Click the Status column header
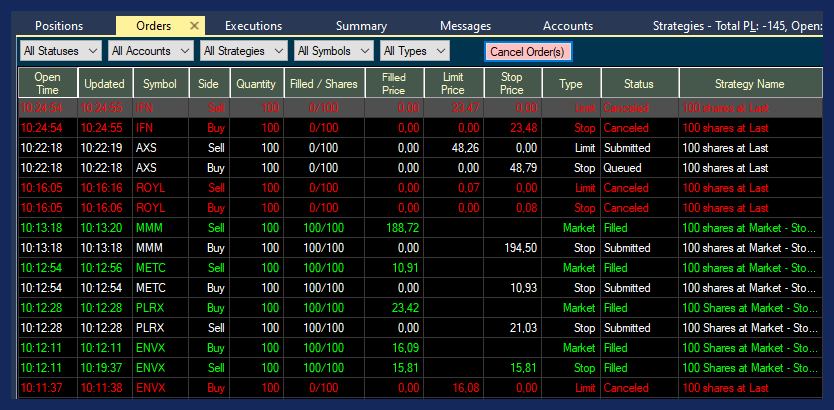The image size is (834, 410). click(x=638, y=84)
